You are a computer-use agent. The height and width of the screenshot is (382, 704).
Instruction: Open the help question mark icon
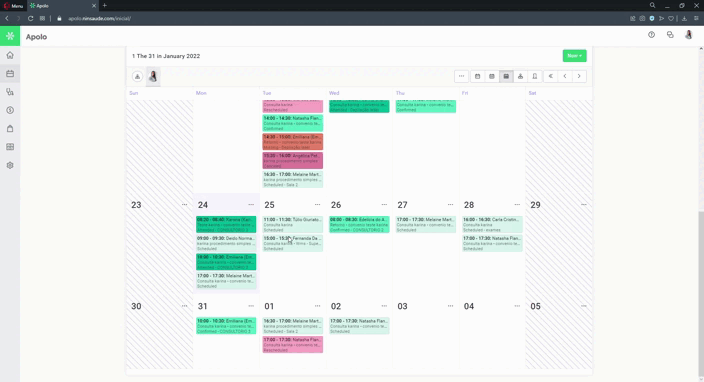[x=651, y=35]
